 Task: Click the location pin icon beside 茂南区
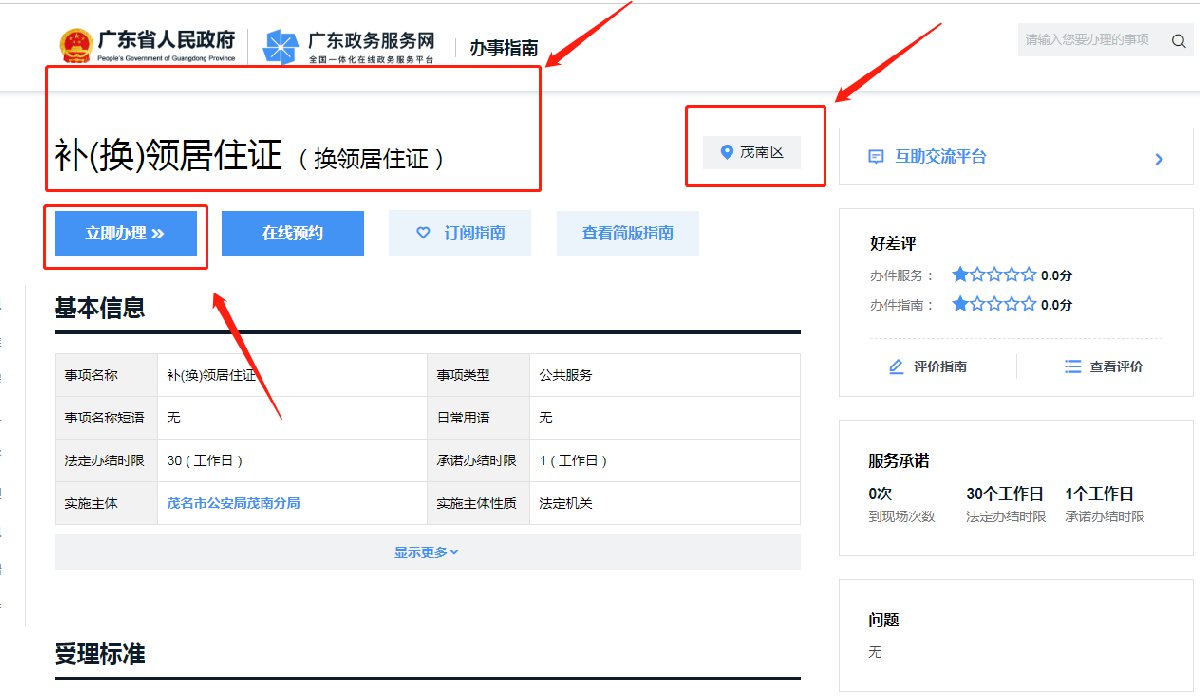727,153
